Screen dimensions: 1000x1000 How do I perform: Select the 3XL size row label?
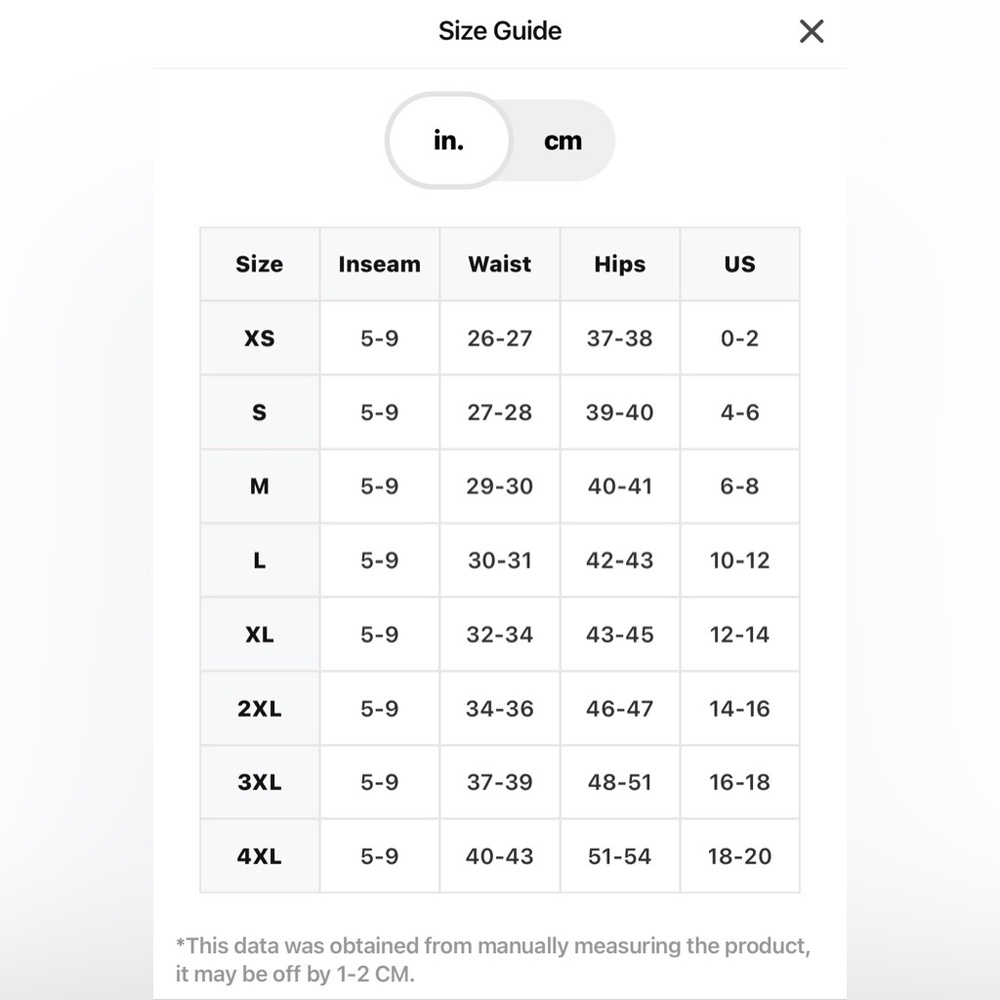coord(259,782)
